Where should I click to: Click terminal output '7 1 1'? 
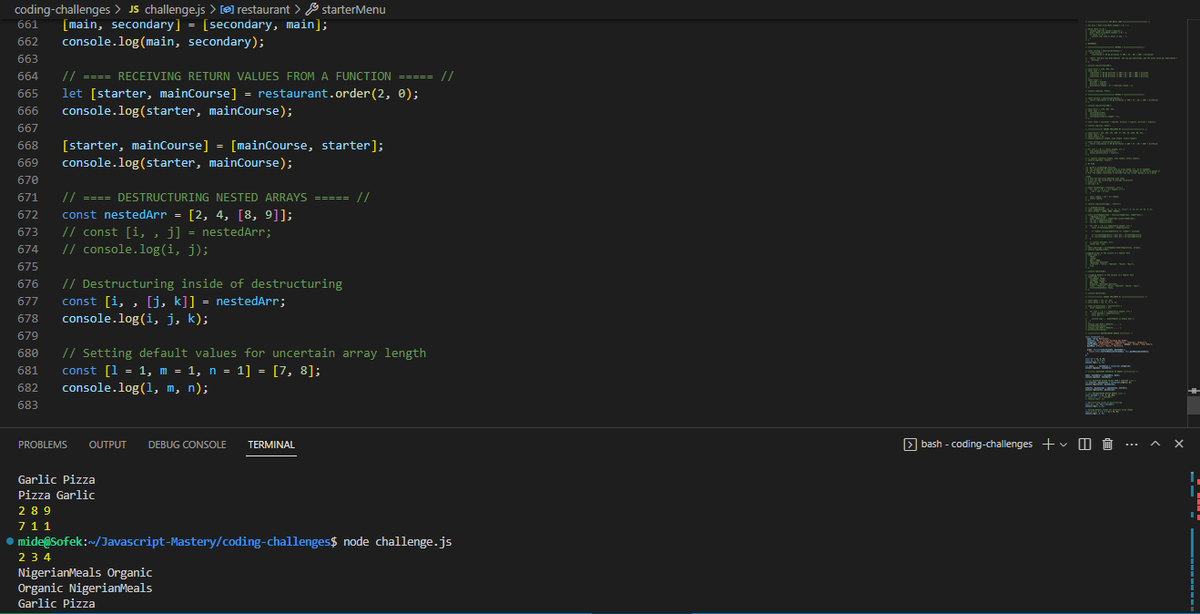point(35,526)
